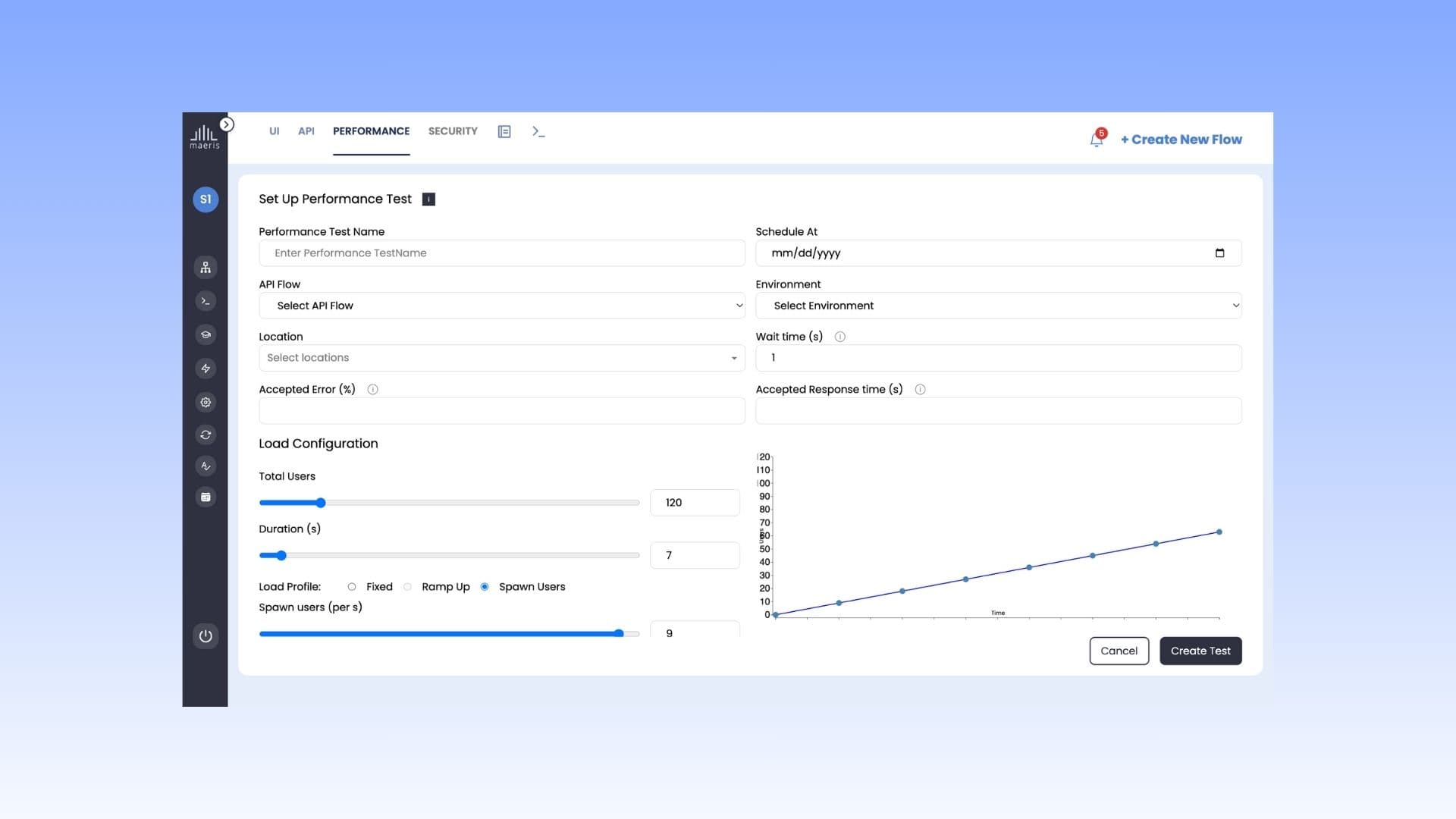Click the logout power icon at bottom

[206, 636]
